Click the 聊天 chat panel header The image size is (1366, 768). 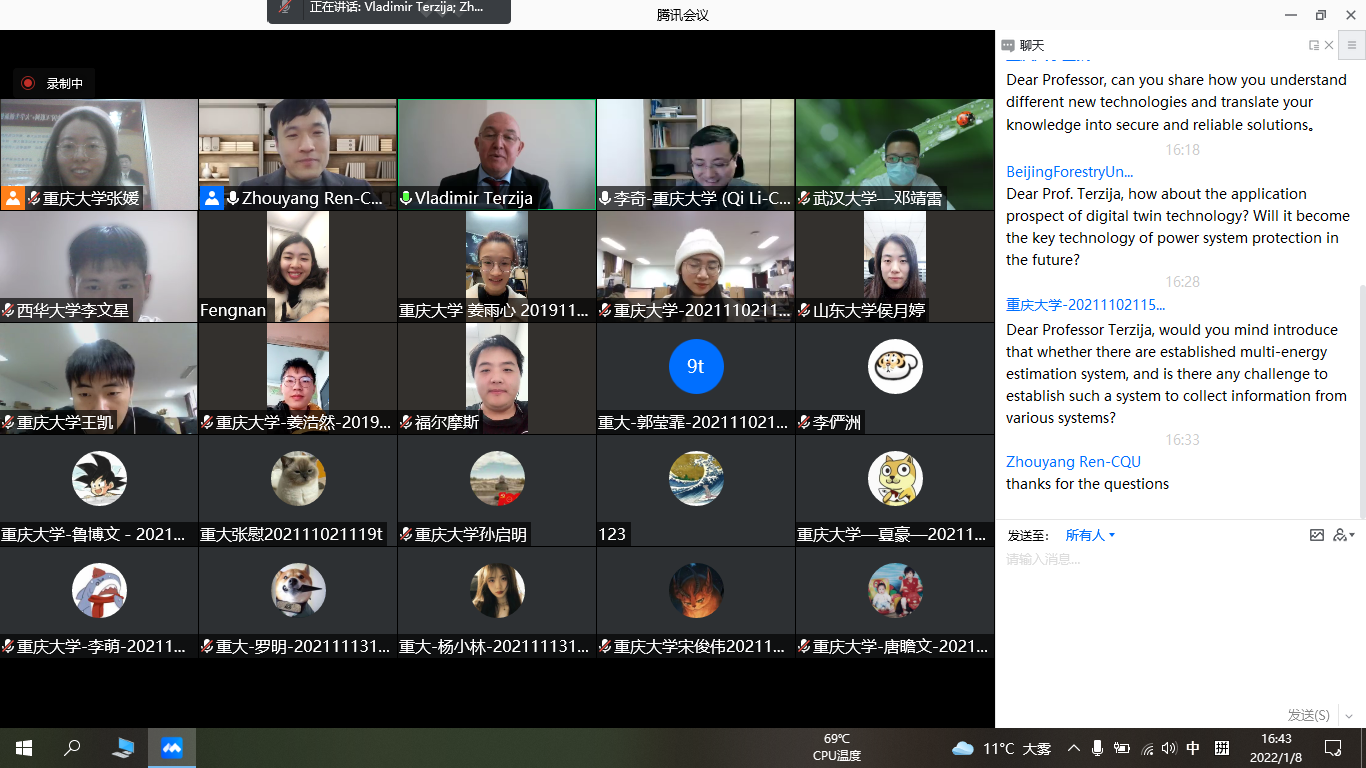(1031, 45)
